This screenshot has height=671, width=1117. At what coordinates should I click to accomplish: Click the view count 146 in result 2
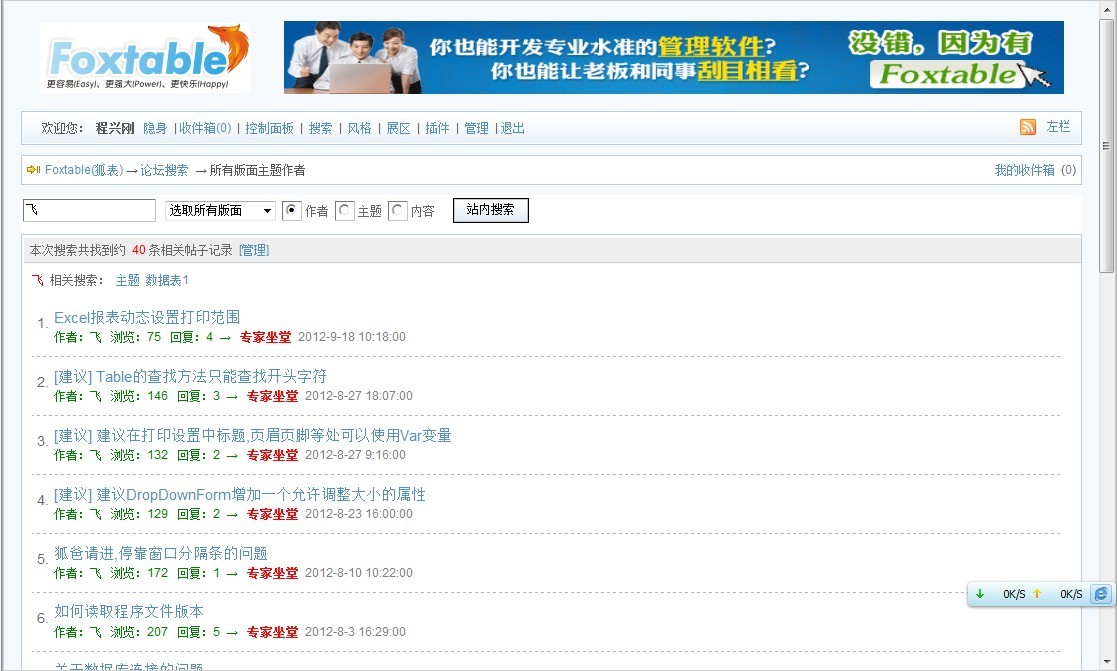point(157,396)
